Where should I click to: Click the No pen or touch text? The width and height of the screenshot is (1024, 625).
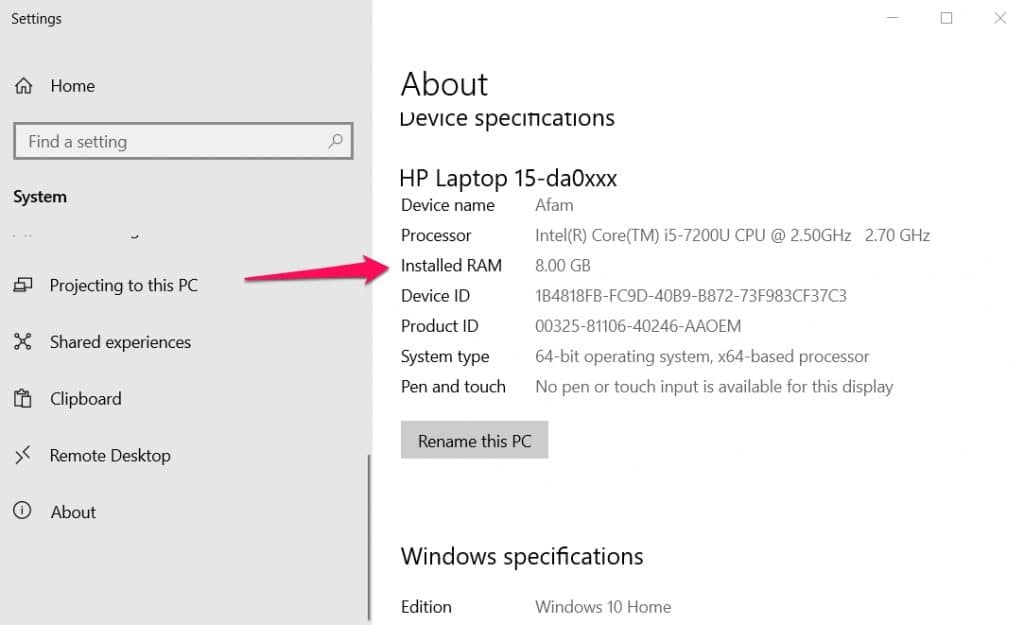coord(714,387)
